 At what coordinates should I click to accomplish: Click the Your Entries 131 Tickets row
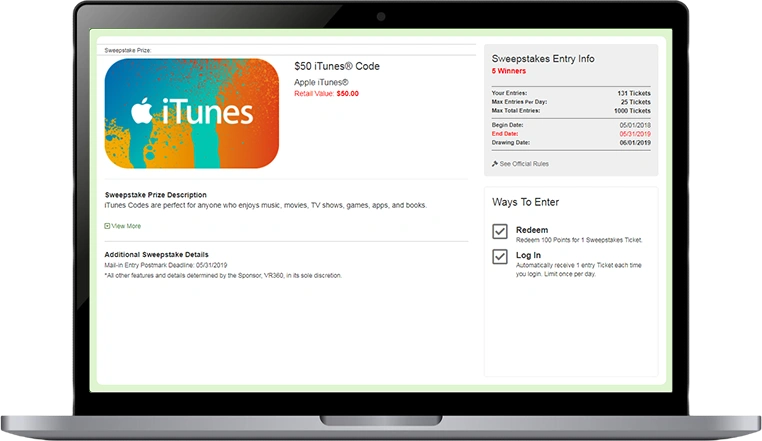click(x=571, y=93)
